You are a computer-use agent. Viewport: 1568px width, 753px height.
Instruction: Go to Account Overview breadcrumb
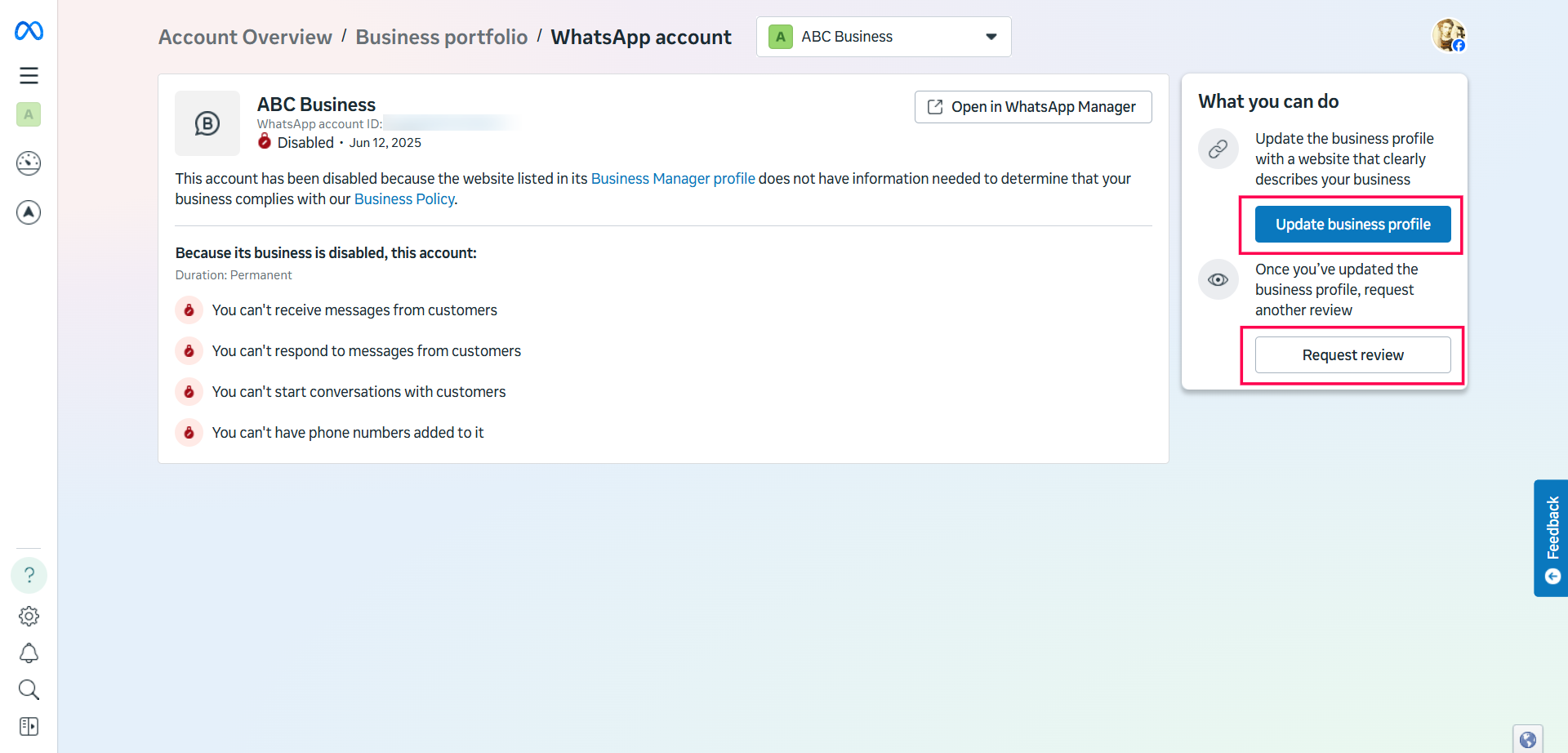(x=244, y=37)
